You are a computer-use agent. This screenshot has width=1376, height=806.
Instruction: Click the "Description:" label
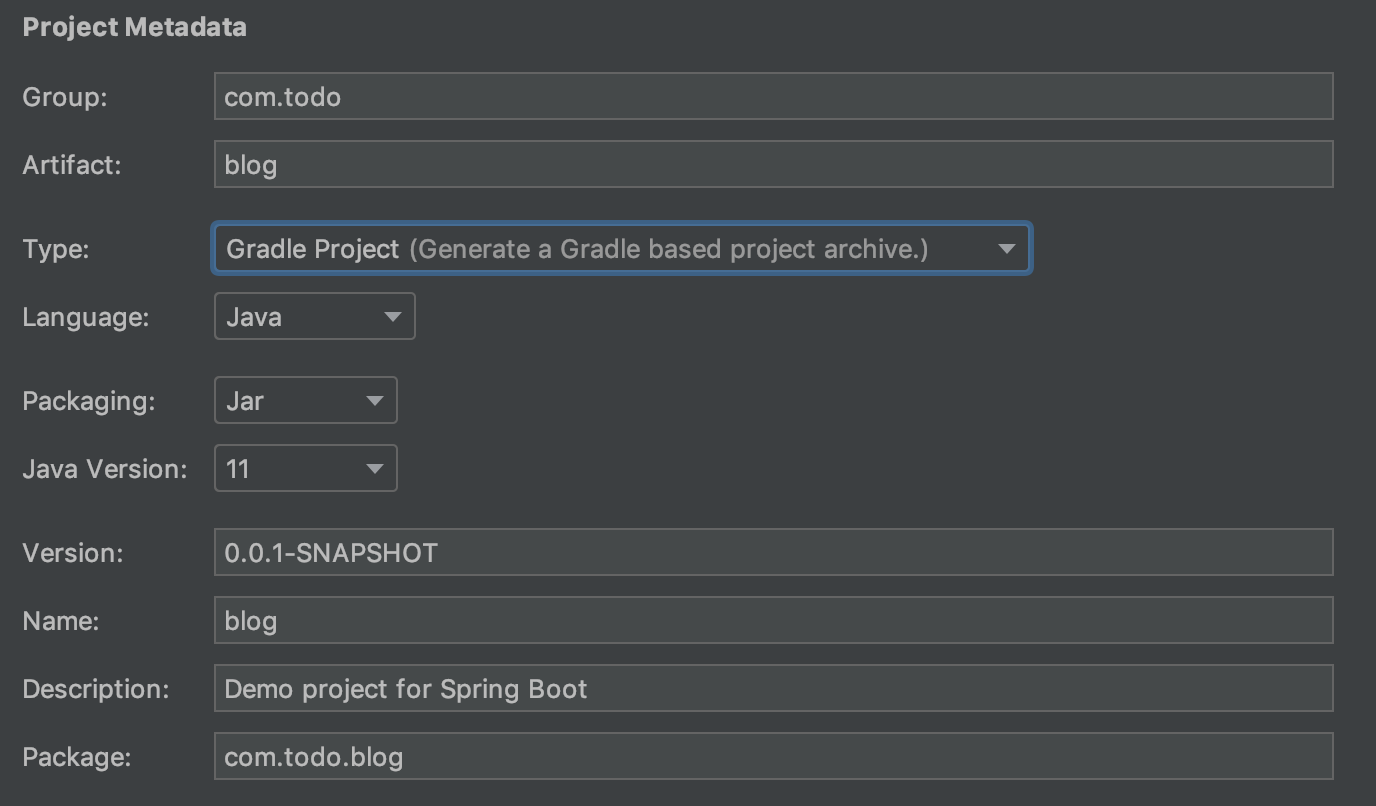[95, 689]
